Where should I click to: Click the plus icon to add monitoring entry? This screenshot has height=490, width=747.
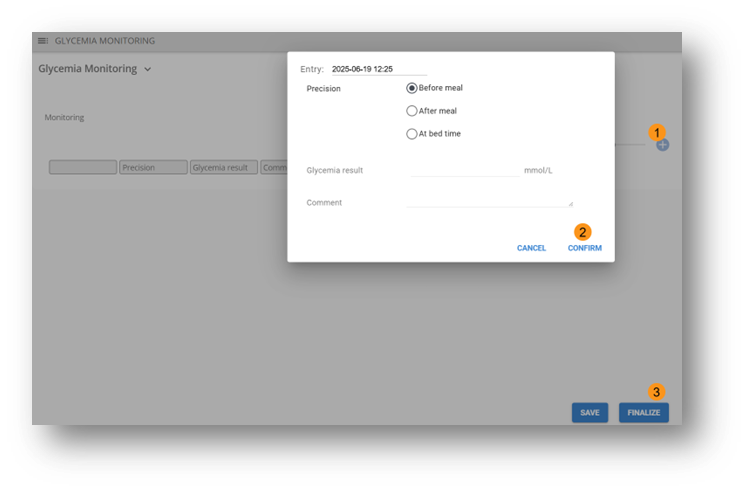coord(662,145)
